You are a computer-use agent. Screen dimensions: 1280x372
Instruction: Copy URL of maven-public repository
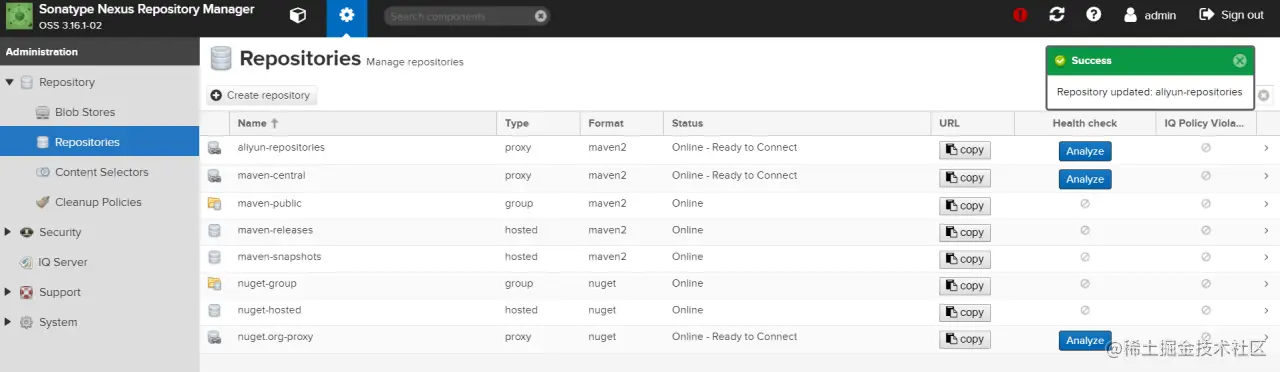click(965, 205)
